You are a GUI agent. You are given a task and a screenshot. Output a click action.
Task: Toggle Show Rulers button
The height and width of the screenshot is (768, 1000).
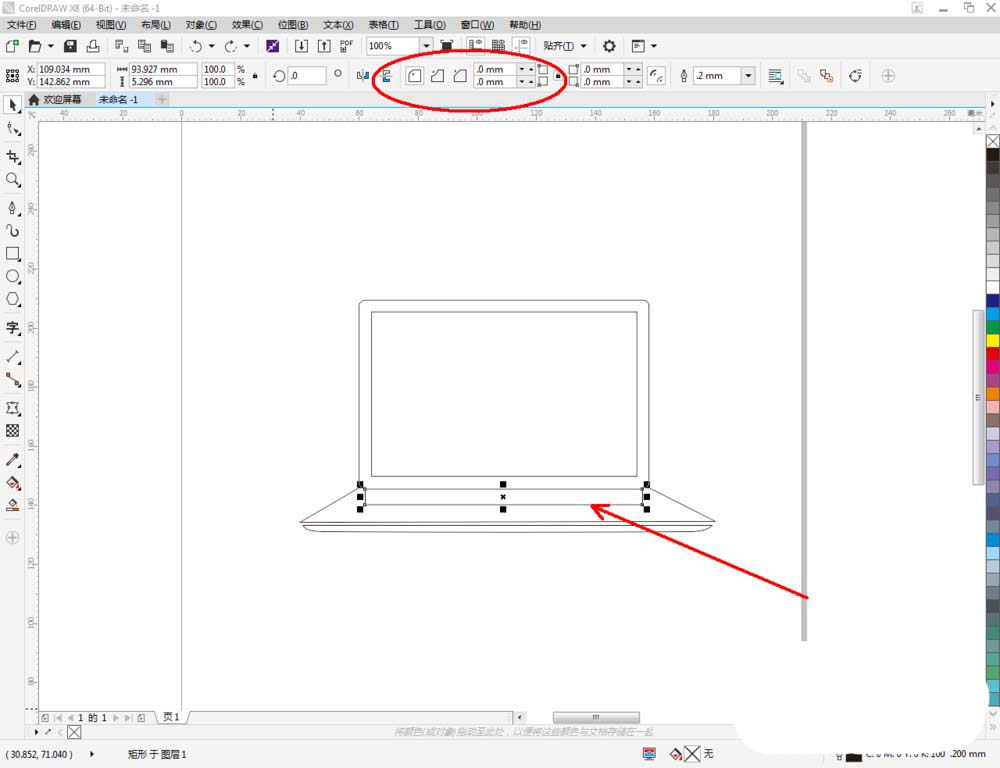tap(475, 46)
